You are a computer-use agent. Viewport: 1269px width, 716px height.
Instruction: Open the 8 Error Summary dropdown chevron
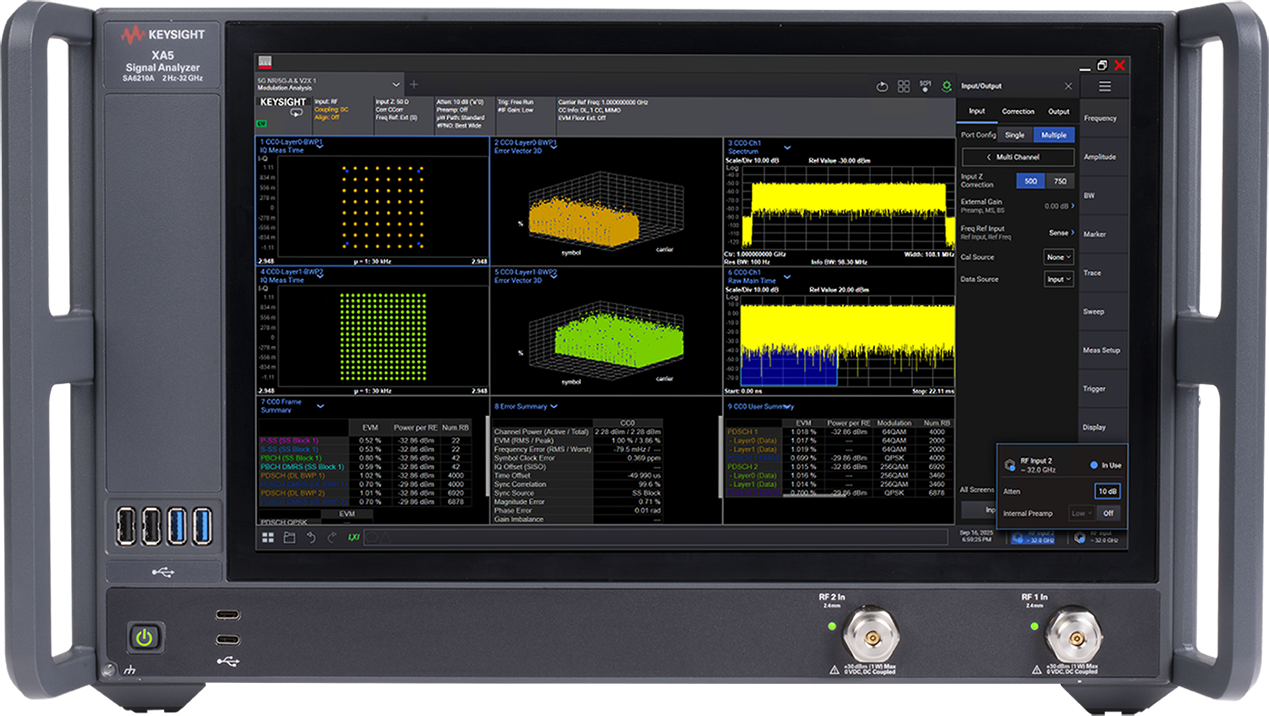553,406
